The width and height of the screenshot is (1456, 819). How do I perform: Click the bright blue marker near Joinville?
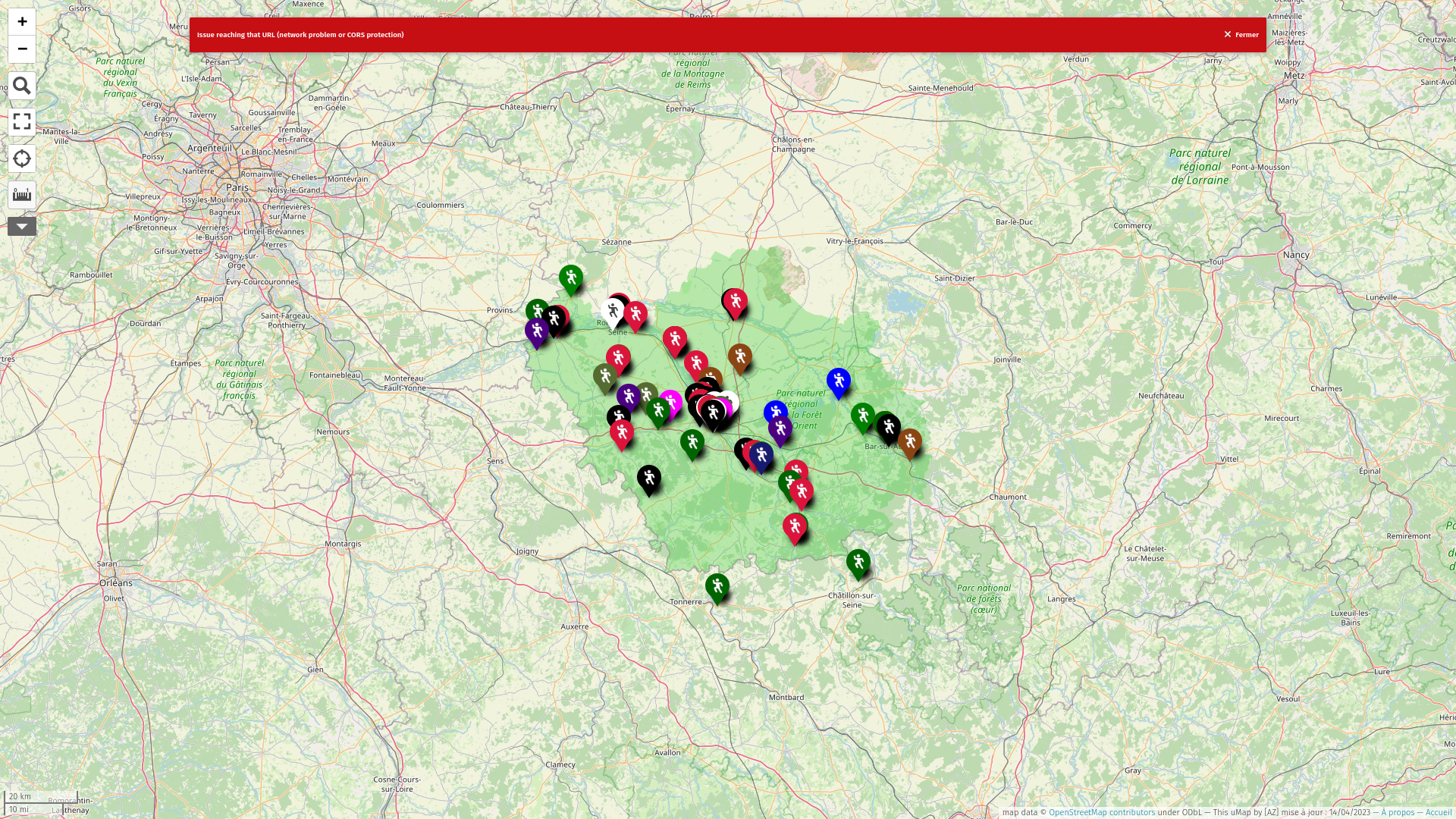(838, 381)
